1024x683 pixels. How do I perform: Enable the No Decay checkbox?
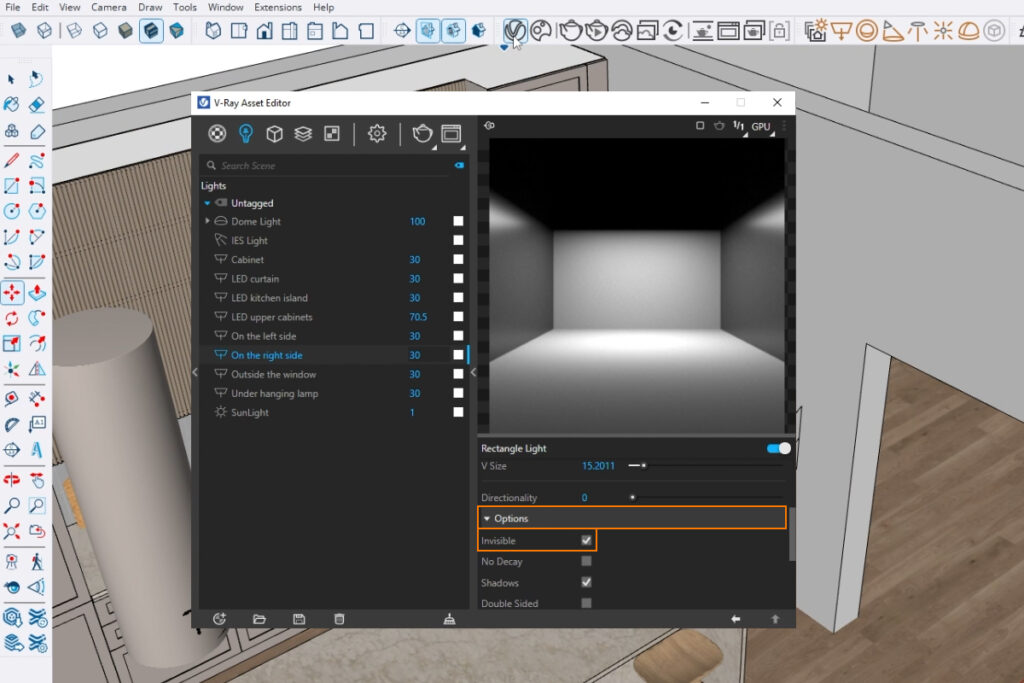pyautogui.click(x=587, y=562)
